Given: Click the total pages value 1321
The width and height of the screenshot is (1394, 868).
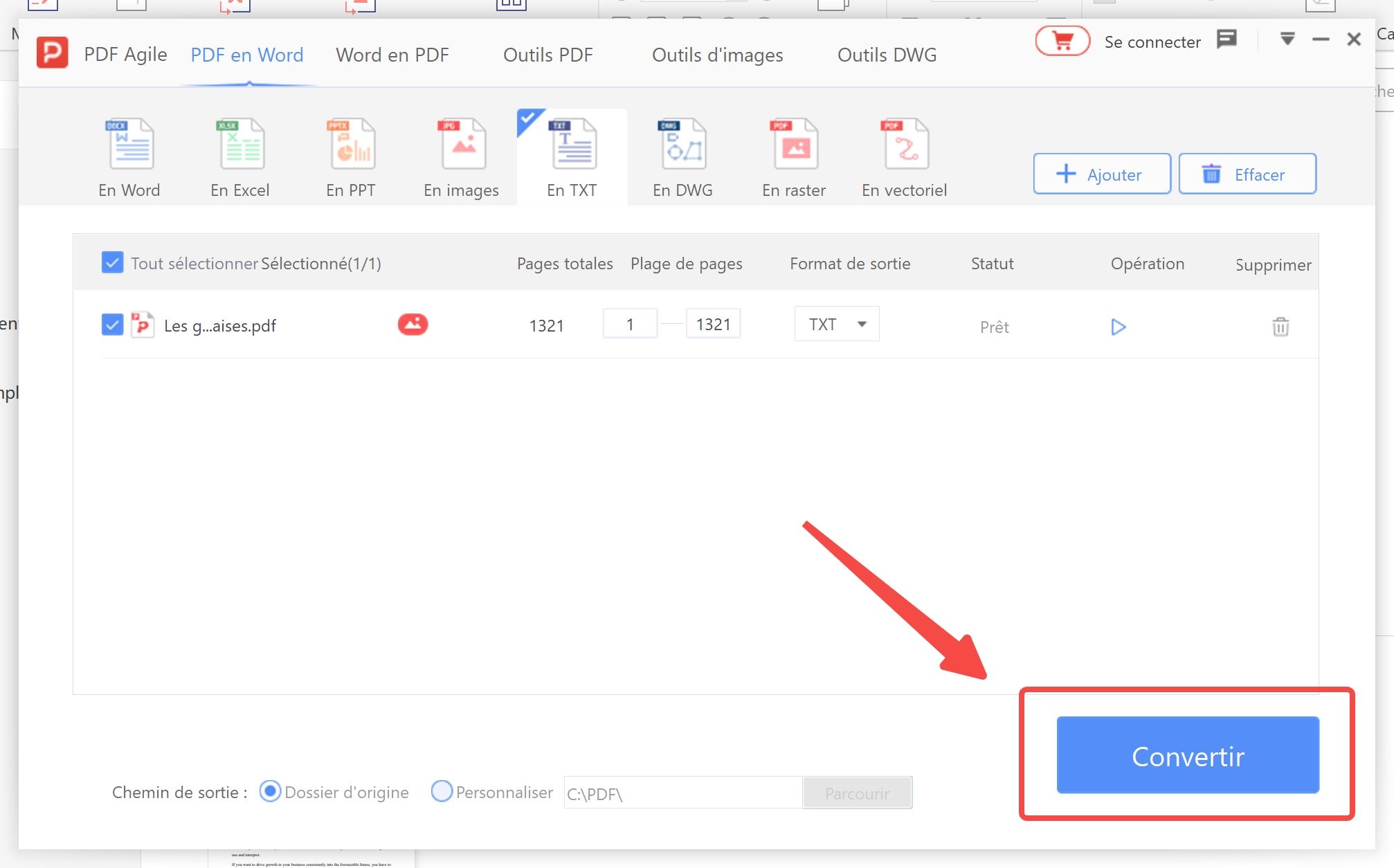Looking at the screenshot, I should pos(546,325).
